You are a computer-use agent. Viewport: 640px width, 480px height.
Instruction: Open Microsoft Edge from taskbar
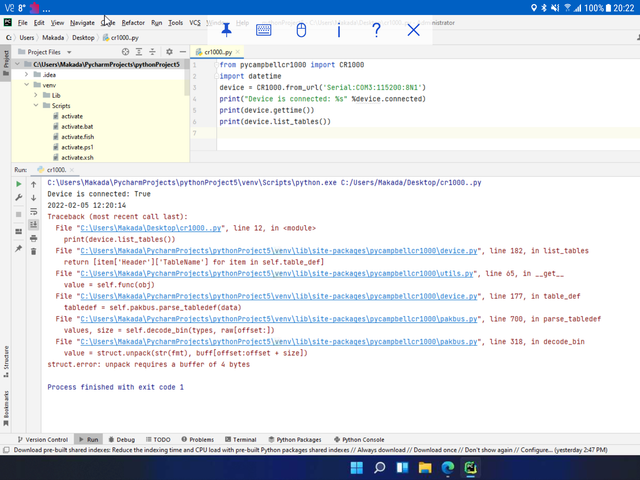tap(448, 468)
